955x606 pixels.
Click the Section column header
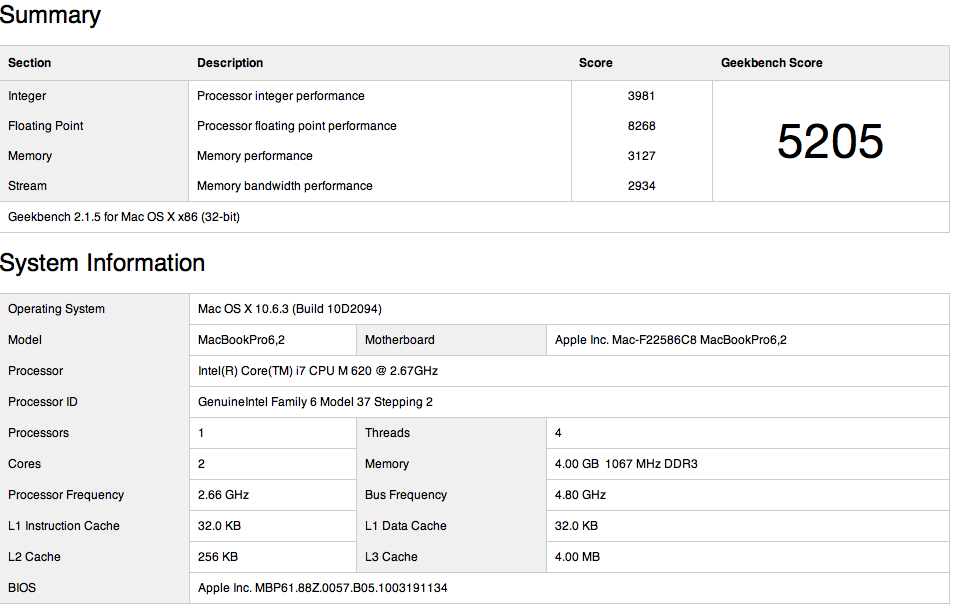coord(29,63)
